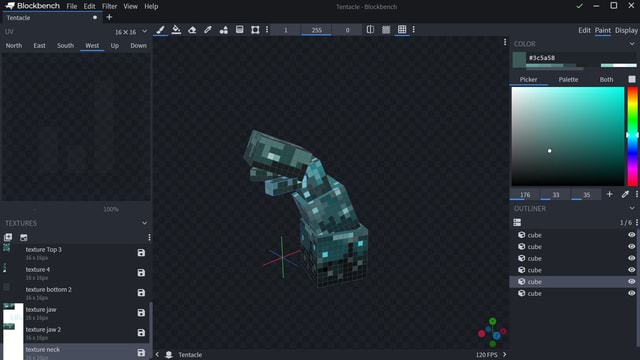Click the brush opacity field showing 255
The width and height of the screenshot is (640, 360).
[316, 30]
